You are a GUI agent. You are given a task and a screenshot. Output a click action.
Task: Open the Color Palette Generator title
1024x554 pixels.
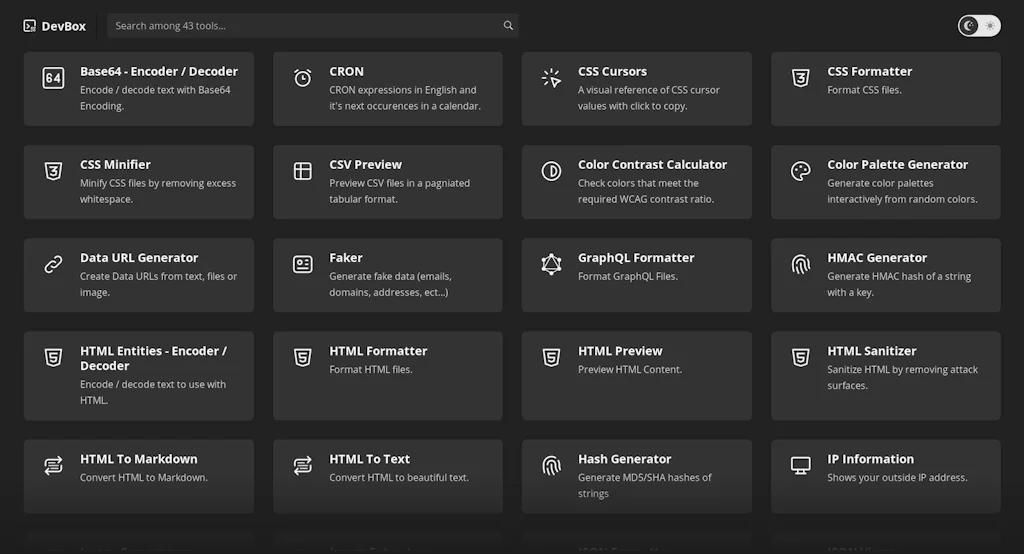coord(897,165)
